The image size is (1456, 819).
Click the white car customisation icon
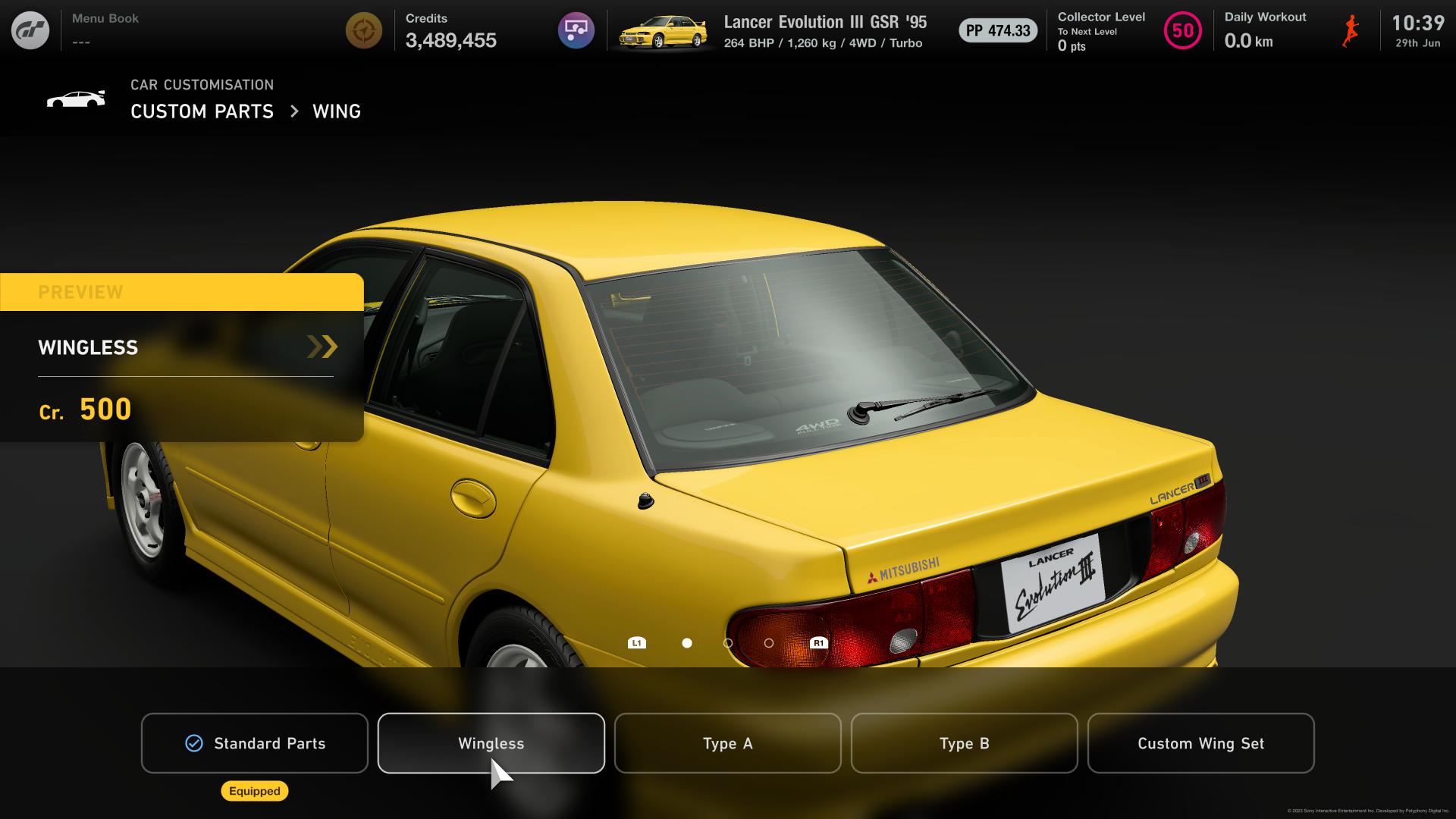tap(76, 99)
